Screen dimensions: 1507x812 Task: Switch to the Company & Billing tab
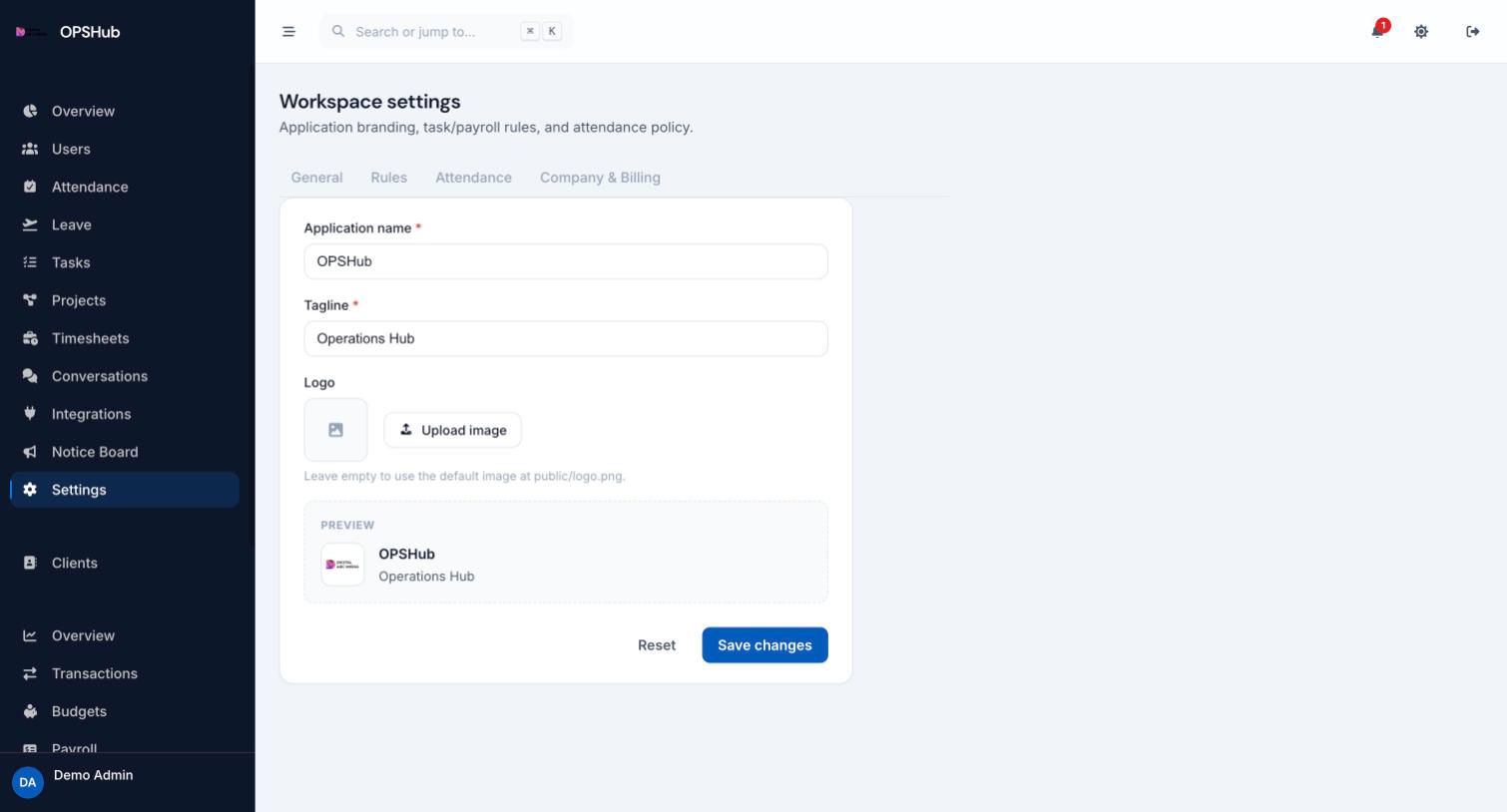[600, 178]
